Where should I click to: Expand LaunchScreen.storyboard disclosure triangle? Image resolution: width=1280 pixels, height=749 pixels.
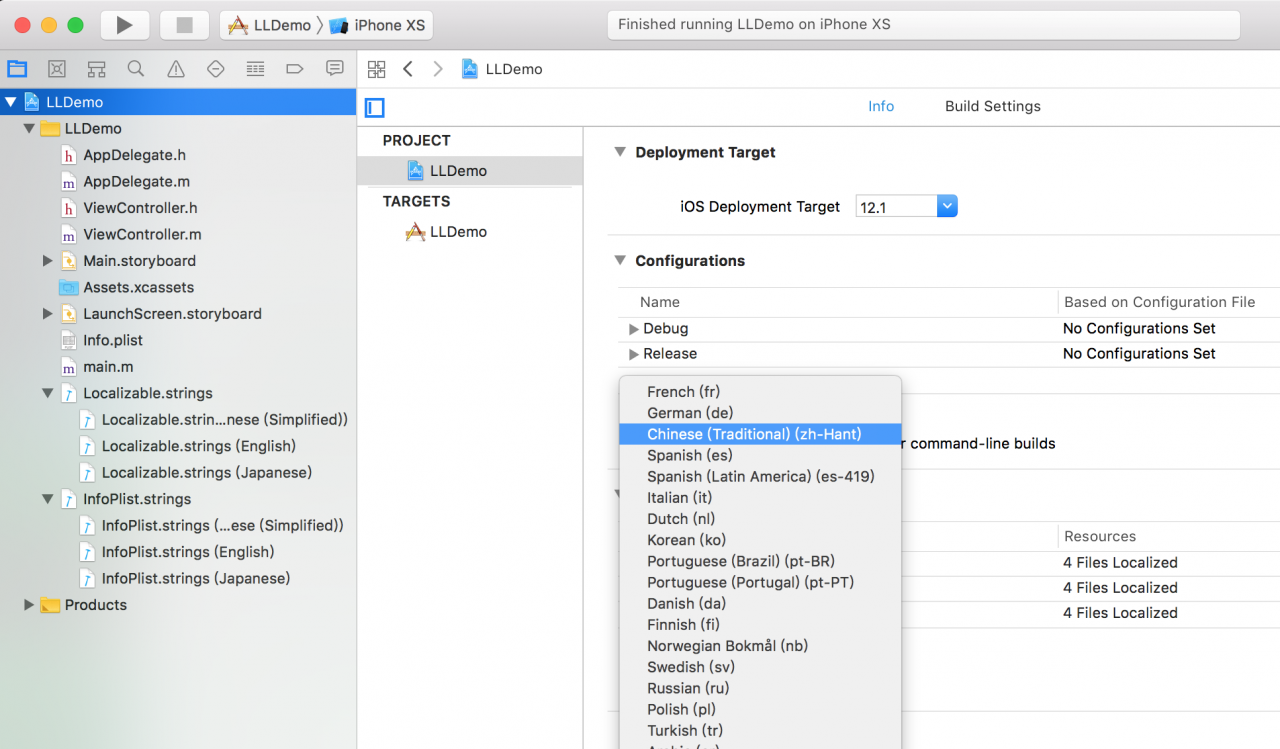[47, 314]
